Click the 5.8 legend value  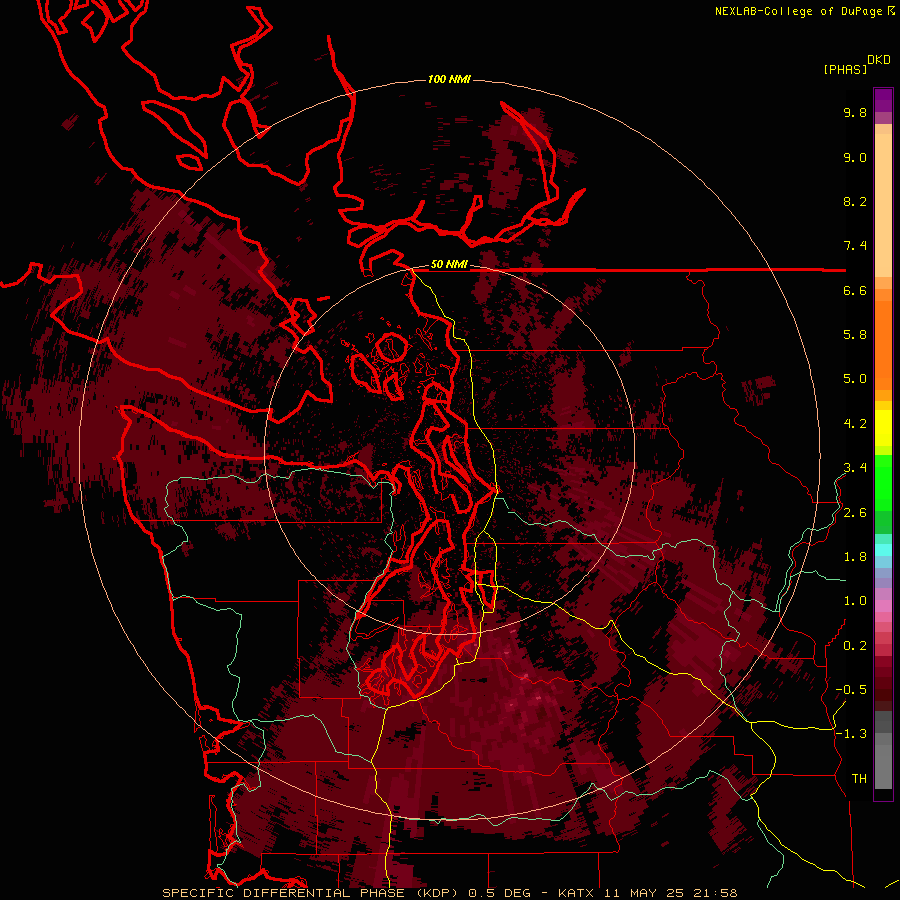855,335
